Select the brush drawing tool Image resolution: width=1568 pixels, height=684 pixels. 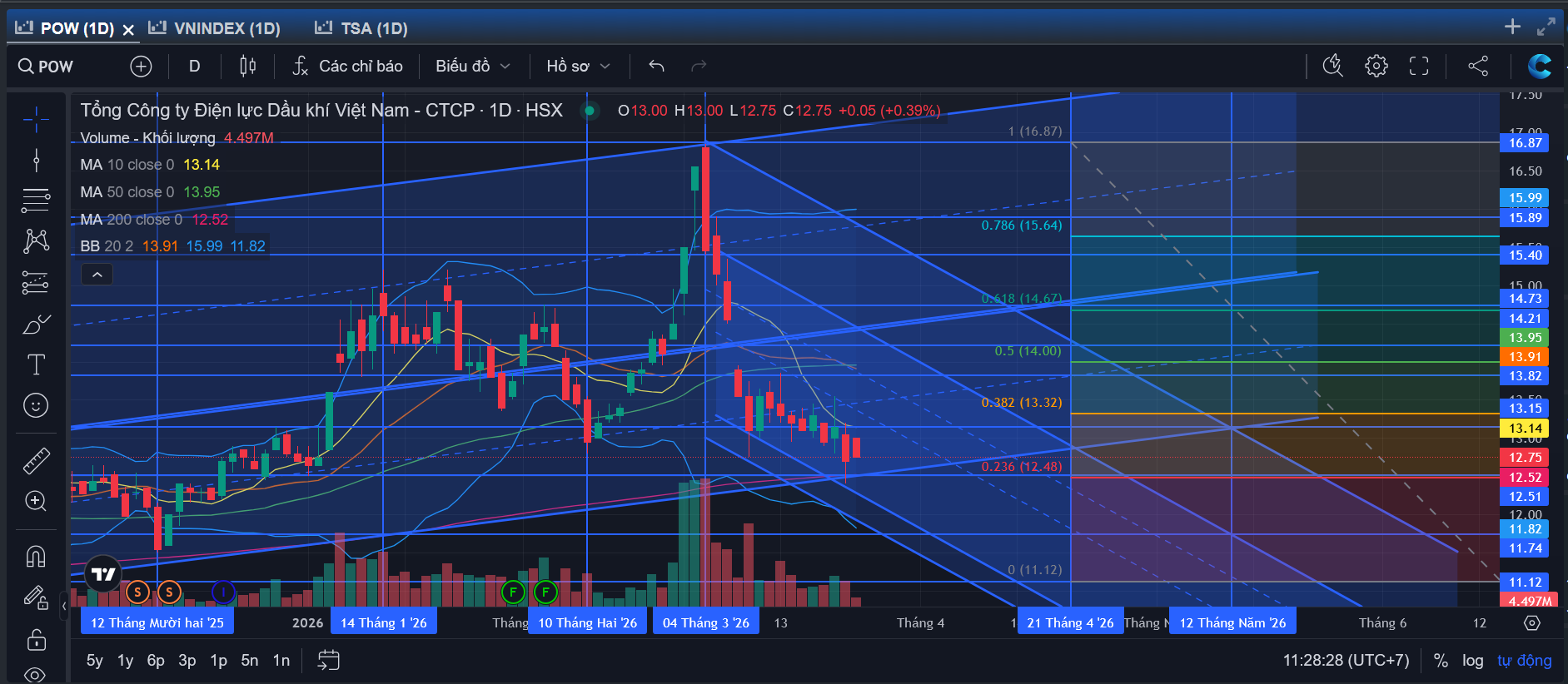[36, 324]
